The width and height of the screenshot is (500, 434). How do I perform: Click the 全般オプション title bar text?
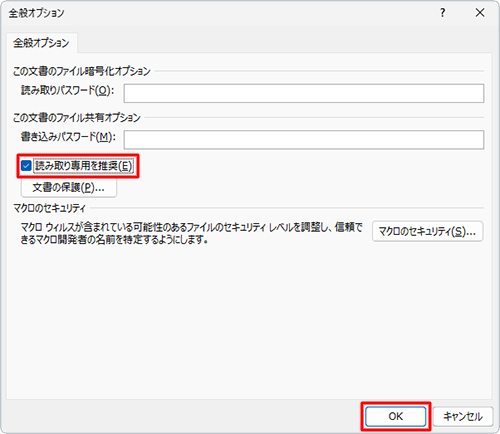point(36,13)
